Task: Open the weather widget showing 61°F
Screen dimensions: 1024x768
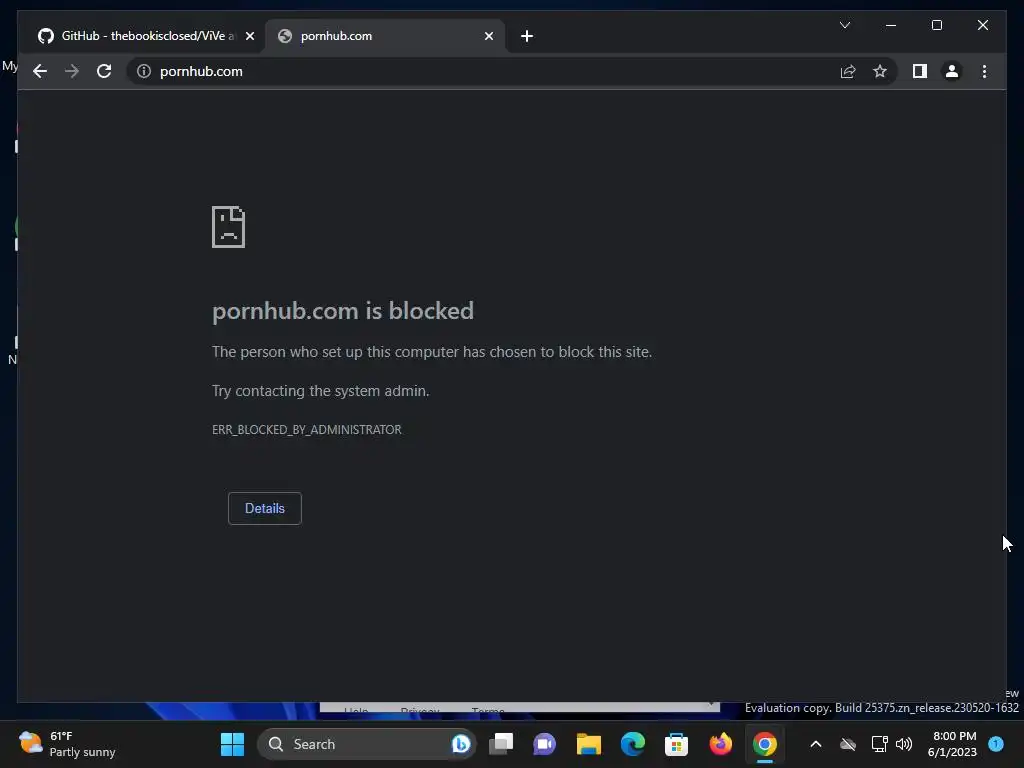Action: point(67,744)
